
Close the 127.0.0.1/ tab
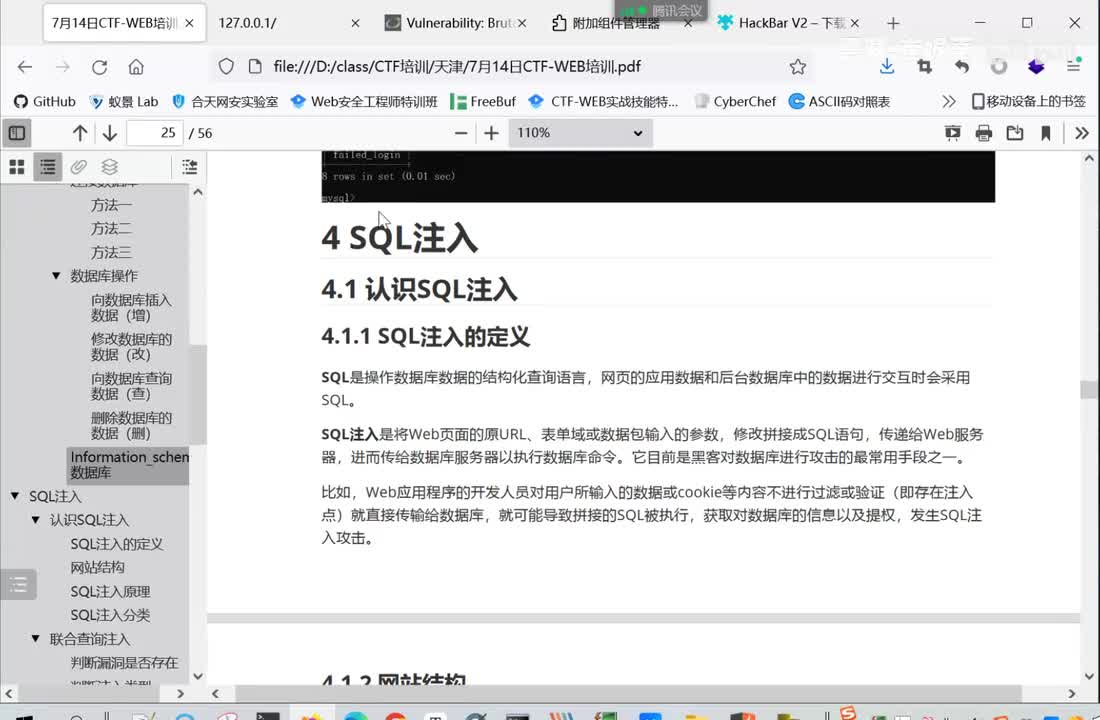(355, 23)
